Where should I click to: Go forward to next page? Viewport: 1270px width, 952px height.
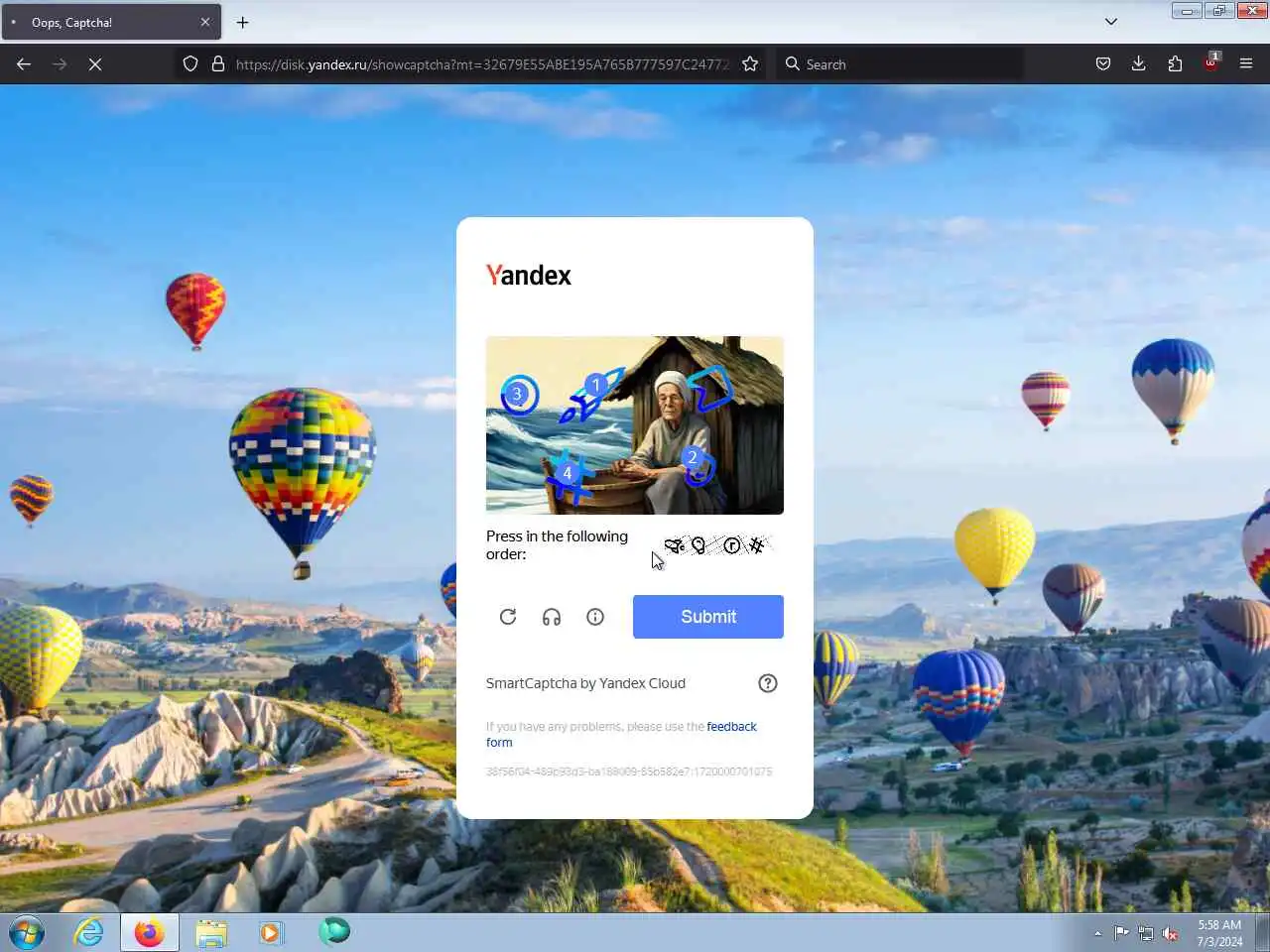coord(60,63)
